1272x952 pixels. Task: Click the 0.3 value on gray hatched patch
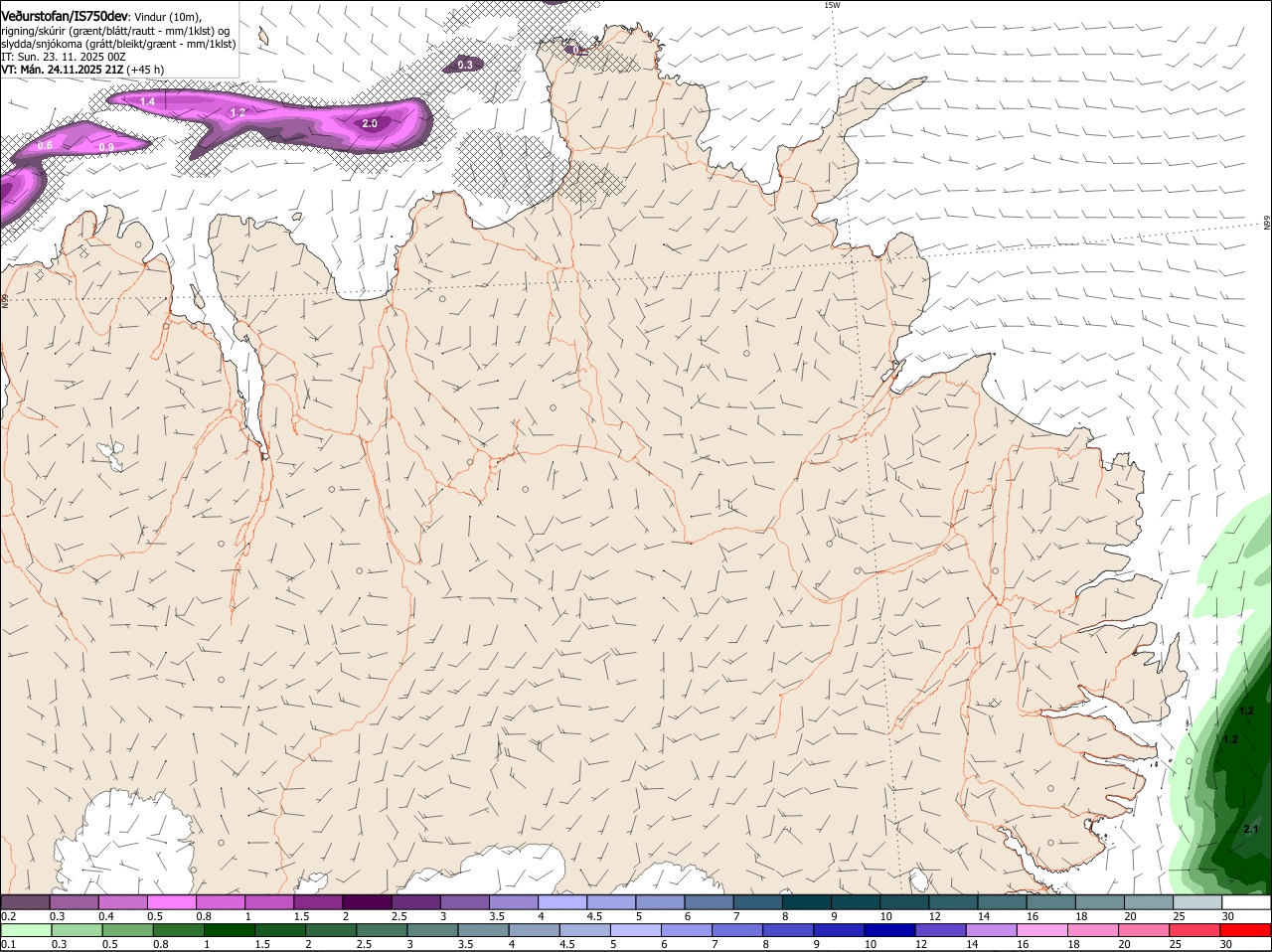[x=465, y=65]
